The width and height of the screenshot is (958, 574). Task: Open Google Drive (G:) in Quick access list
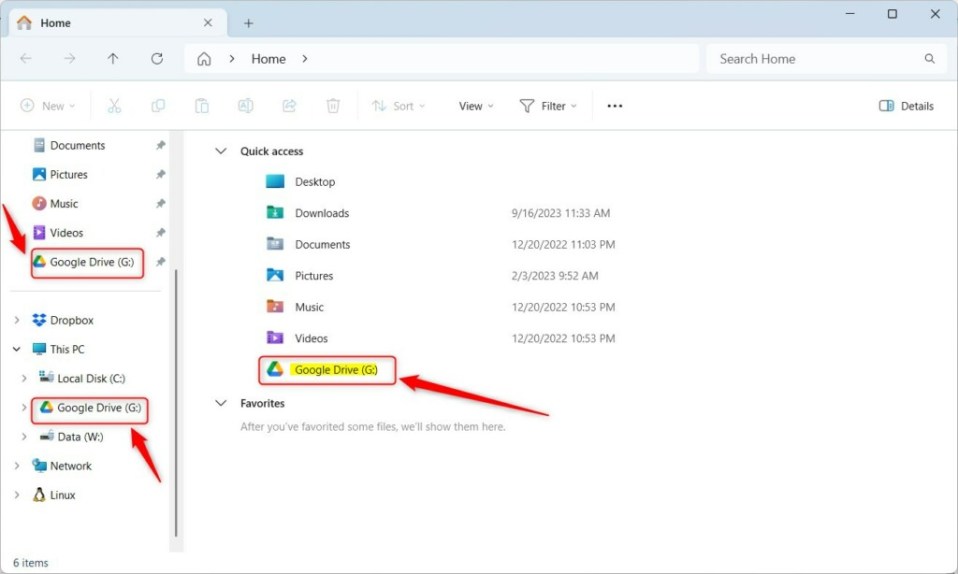click(335, 370)
